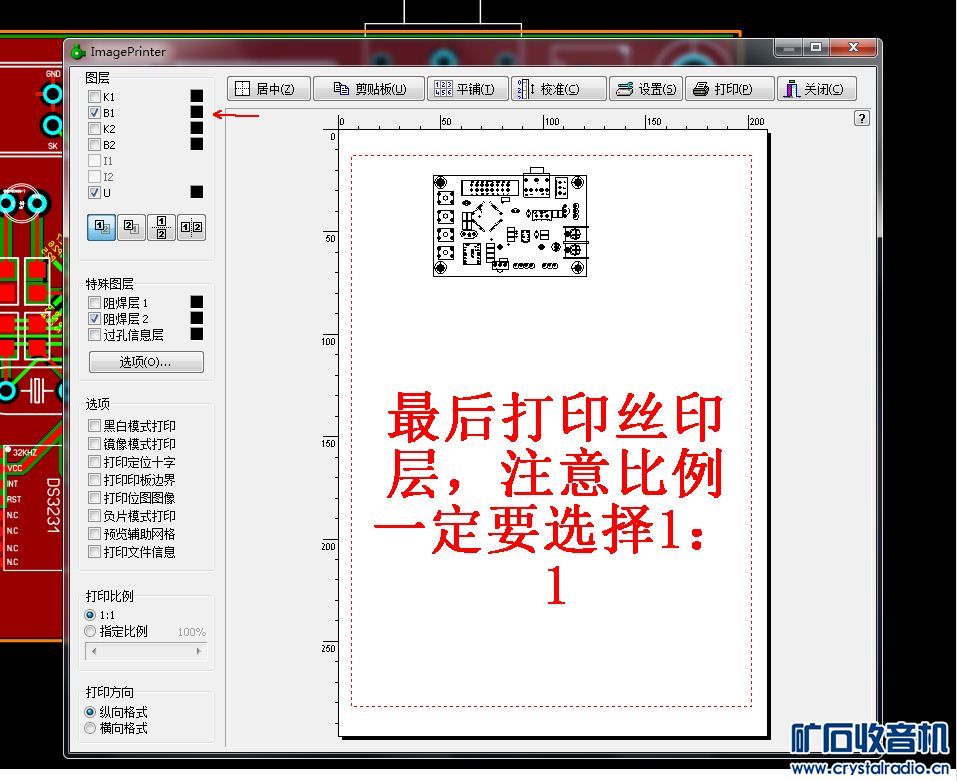
Task: Enable 镜像模式打印 mirror printing
Action: pos(94,444)
